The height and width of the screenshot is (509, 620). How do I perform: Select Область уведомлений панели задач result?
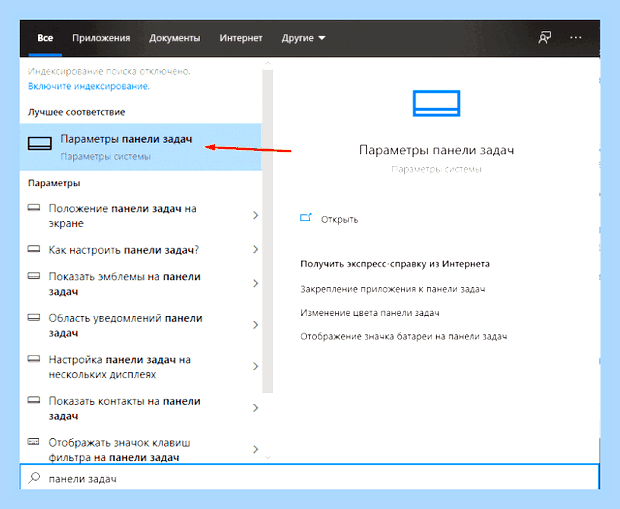point(141,325)
